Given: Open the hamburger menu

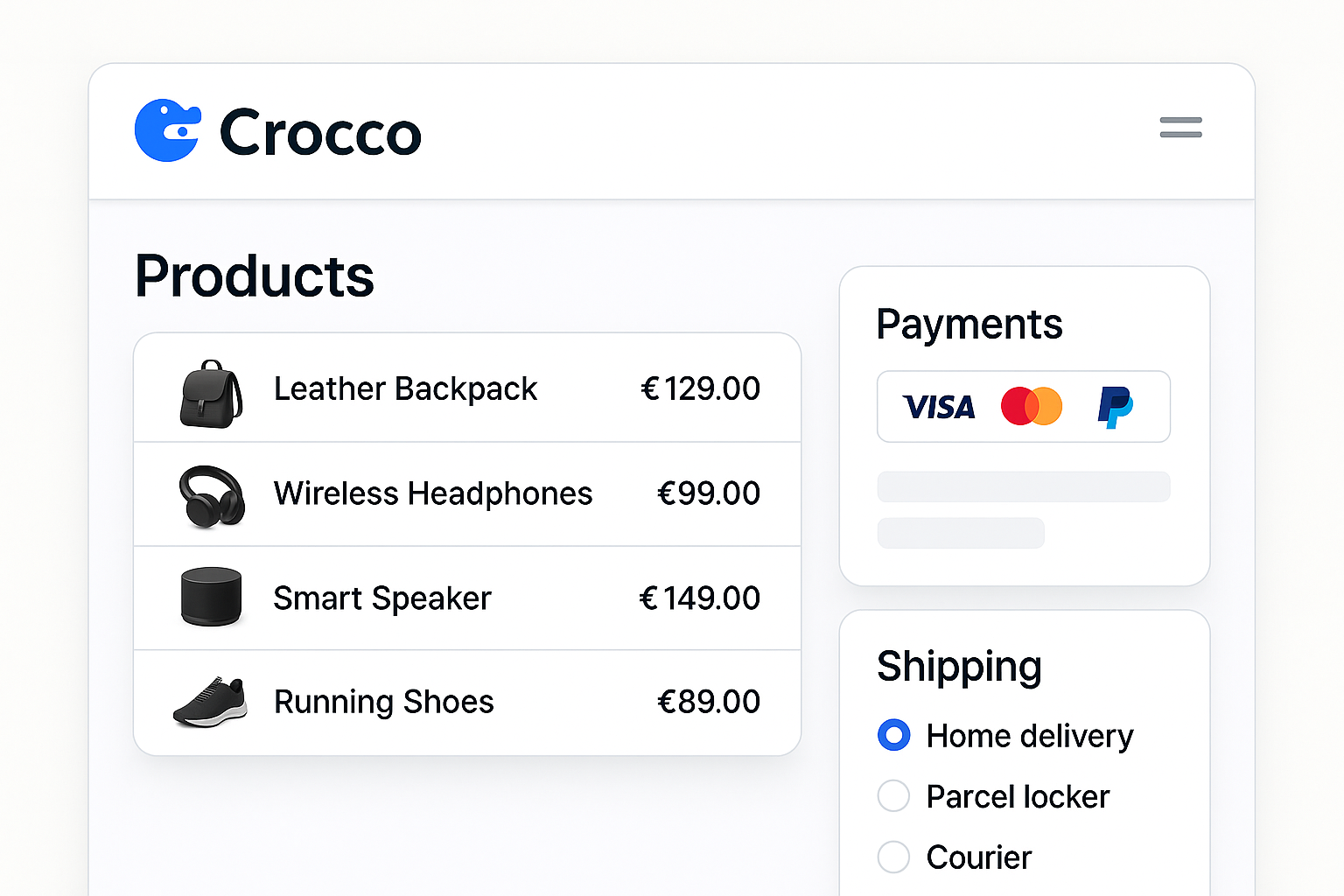Looking at the screenshot, I should pos(1180,128).
